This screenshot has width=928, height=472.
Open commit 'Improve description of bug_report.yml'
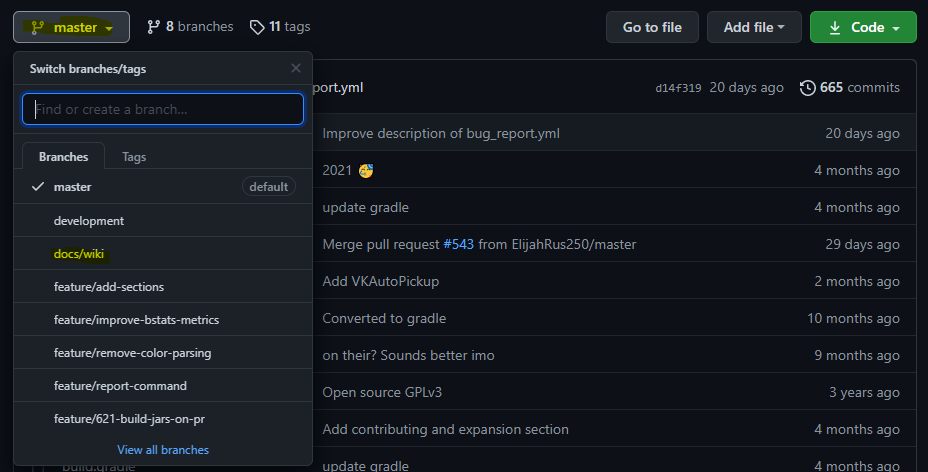tap(441, 134)
